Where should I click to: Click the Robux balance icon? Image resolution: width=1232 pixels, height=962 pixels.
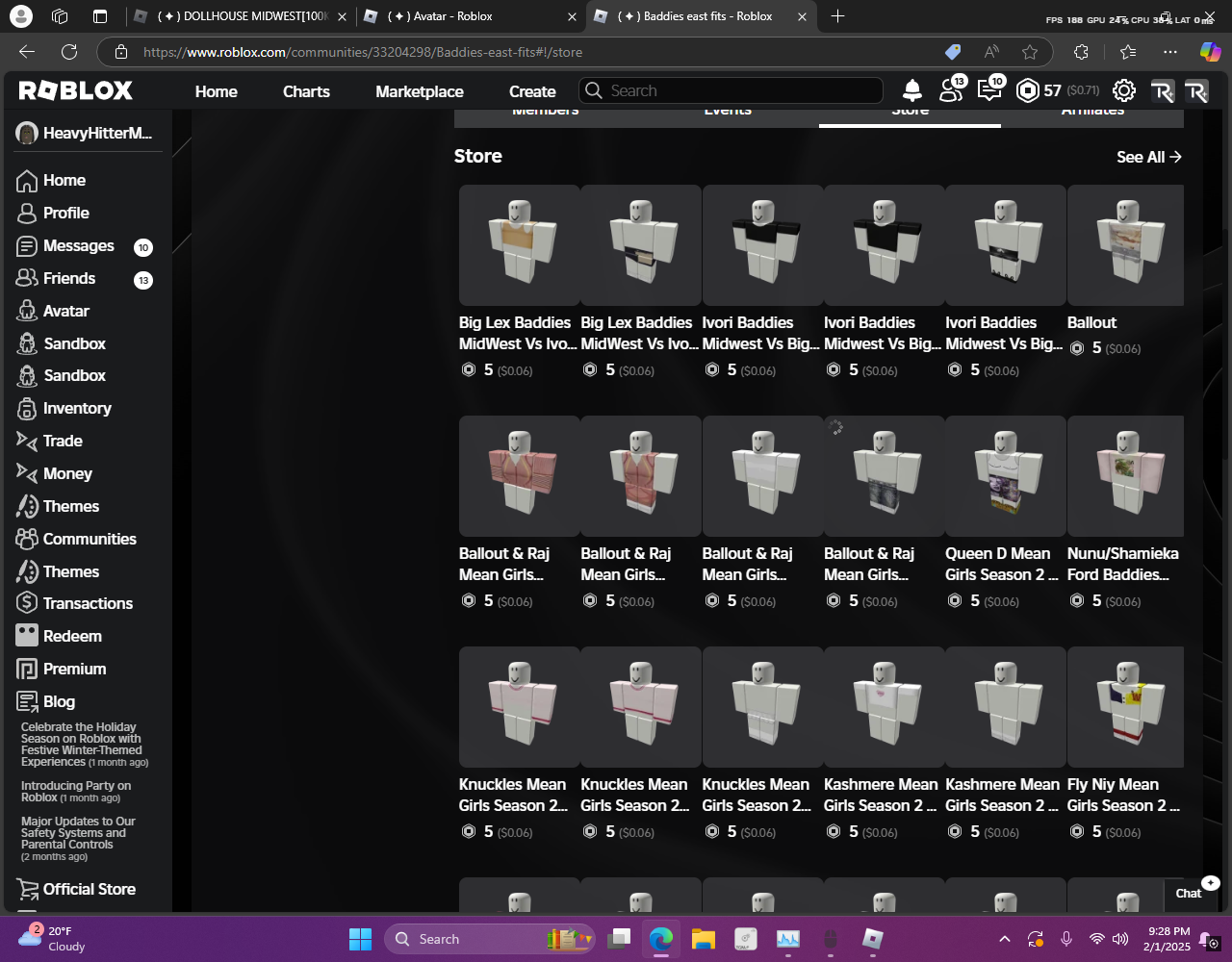tap(1028, 90)
